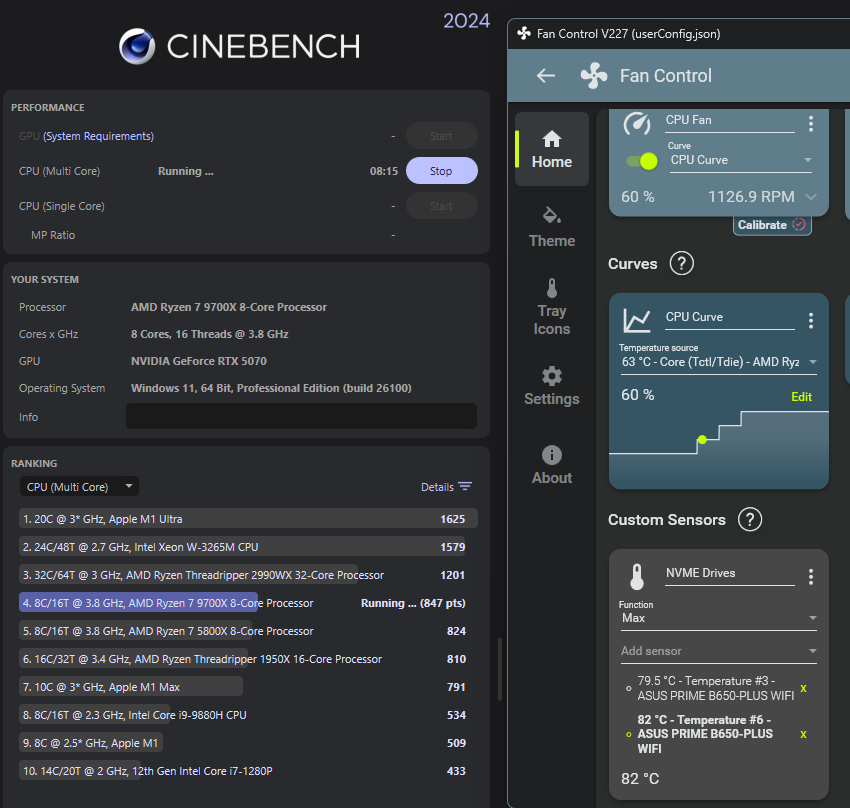
Task: Click the CPU Fan speedometer icon
Action: (x=637, y=123)
